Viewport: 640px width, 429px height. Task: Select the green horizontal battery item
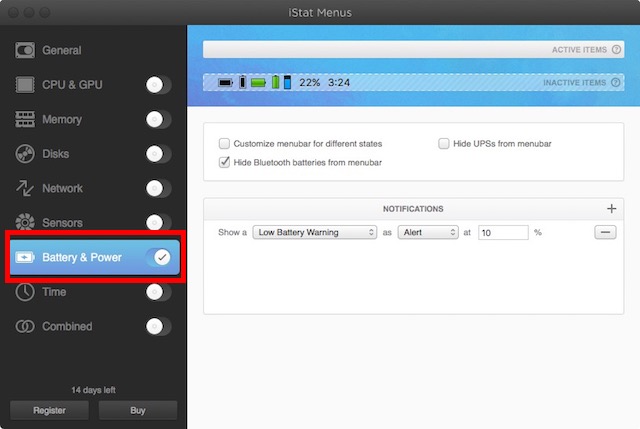(x=258, y=83)
